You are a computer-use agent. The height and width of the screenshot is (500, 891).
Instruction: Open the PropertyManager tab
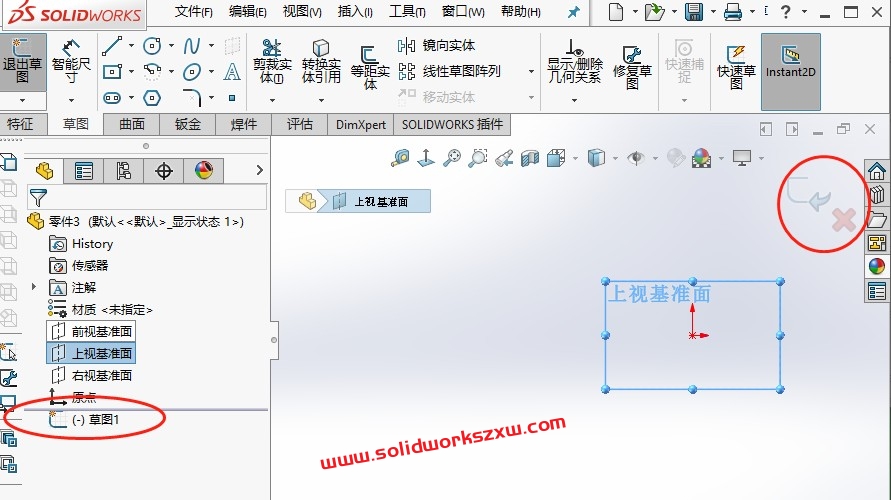(84, 171)
